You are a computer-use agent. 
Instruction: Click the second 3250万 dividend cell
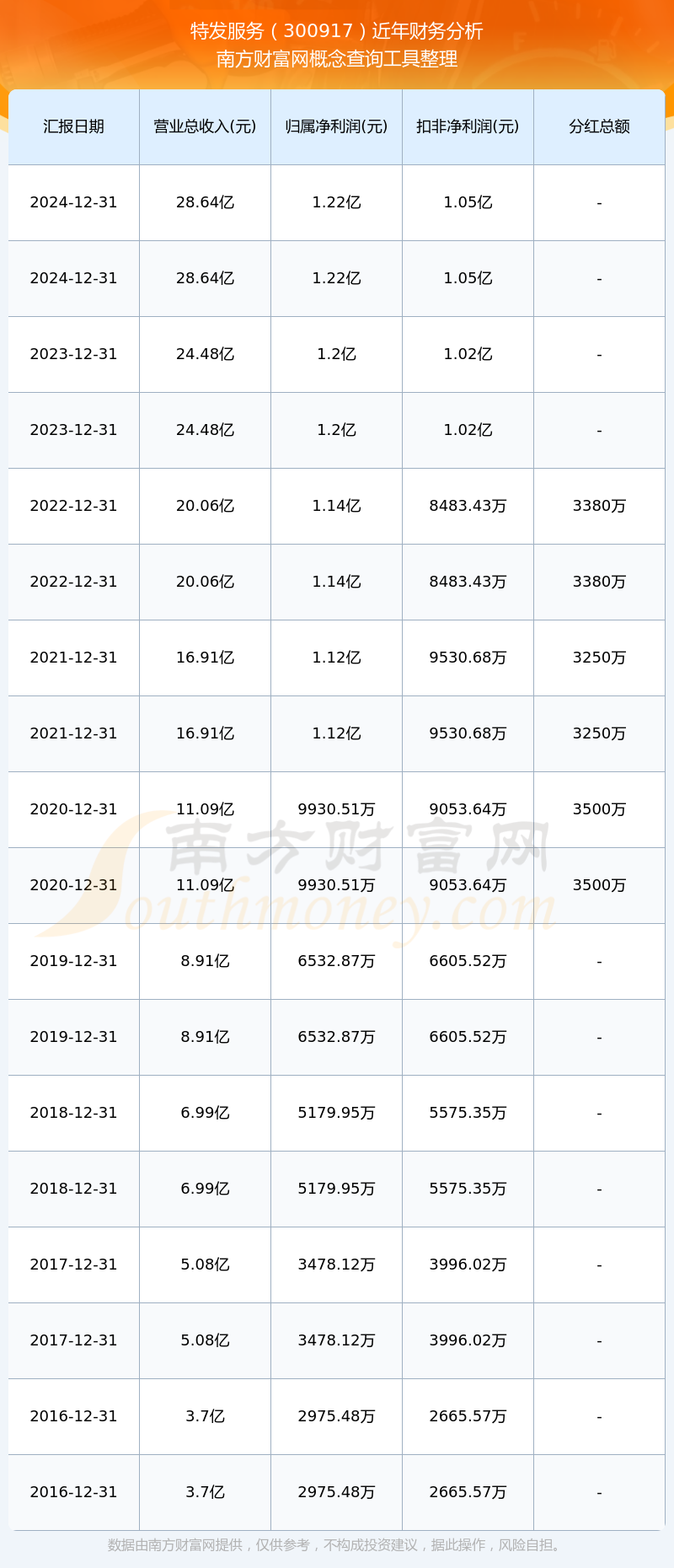[x=599, y=733]
